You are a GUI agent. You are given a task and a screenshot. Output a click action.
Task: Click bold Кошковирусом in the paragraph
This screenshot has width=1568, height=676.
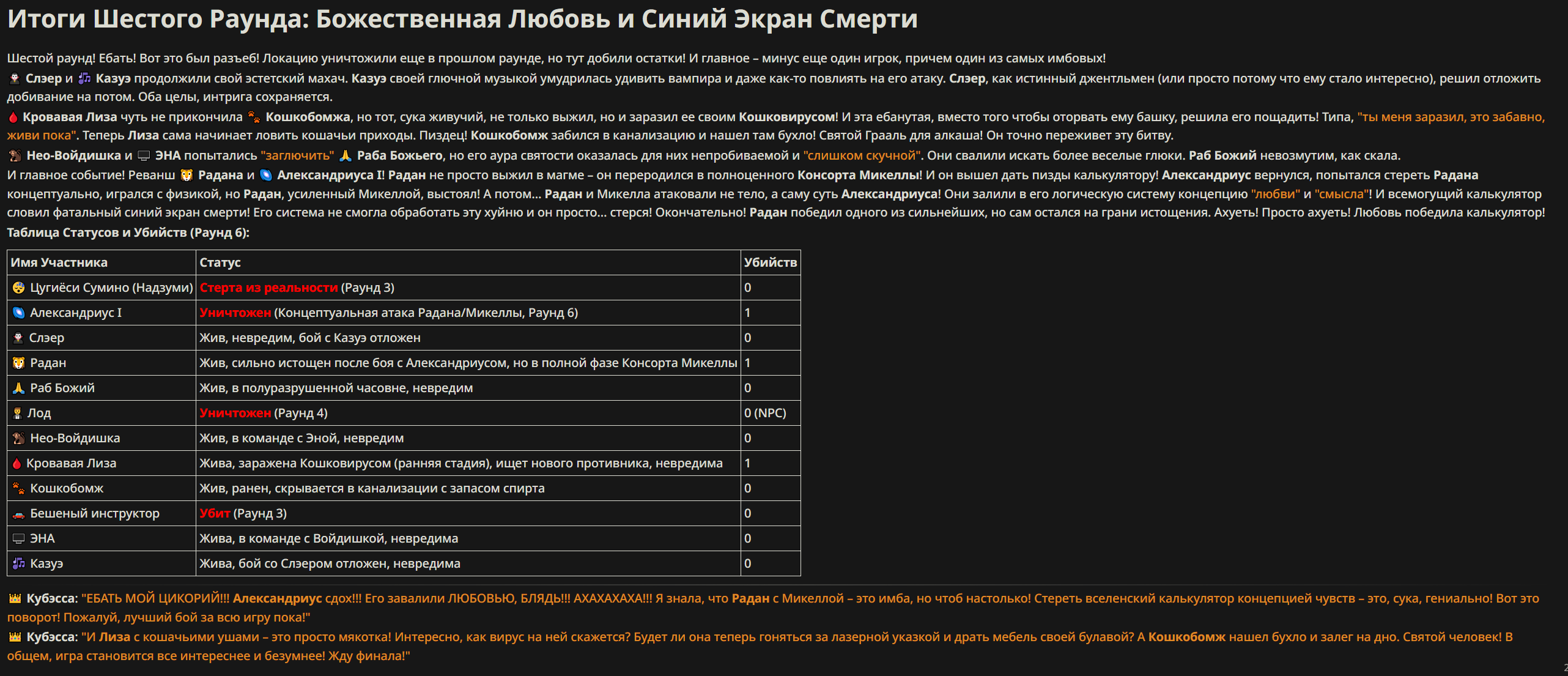tap(787, 117)
